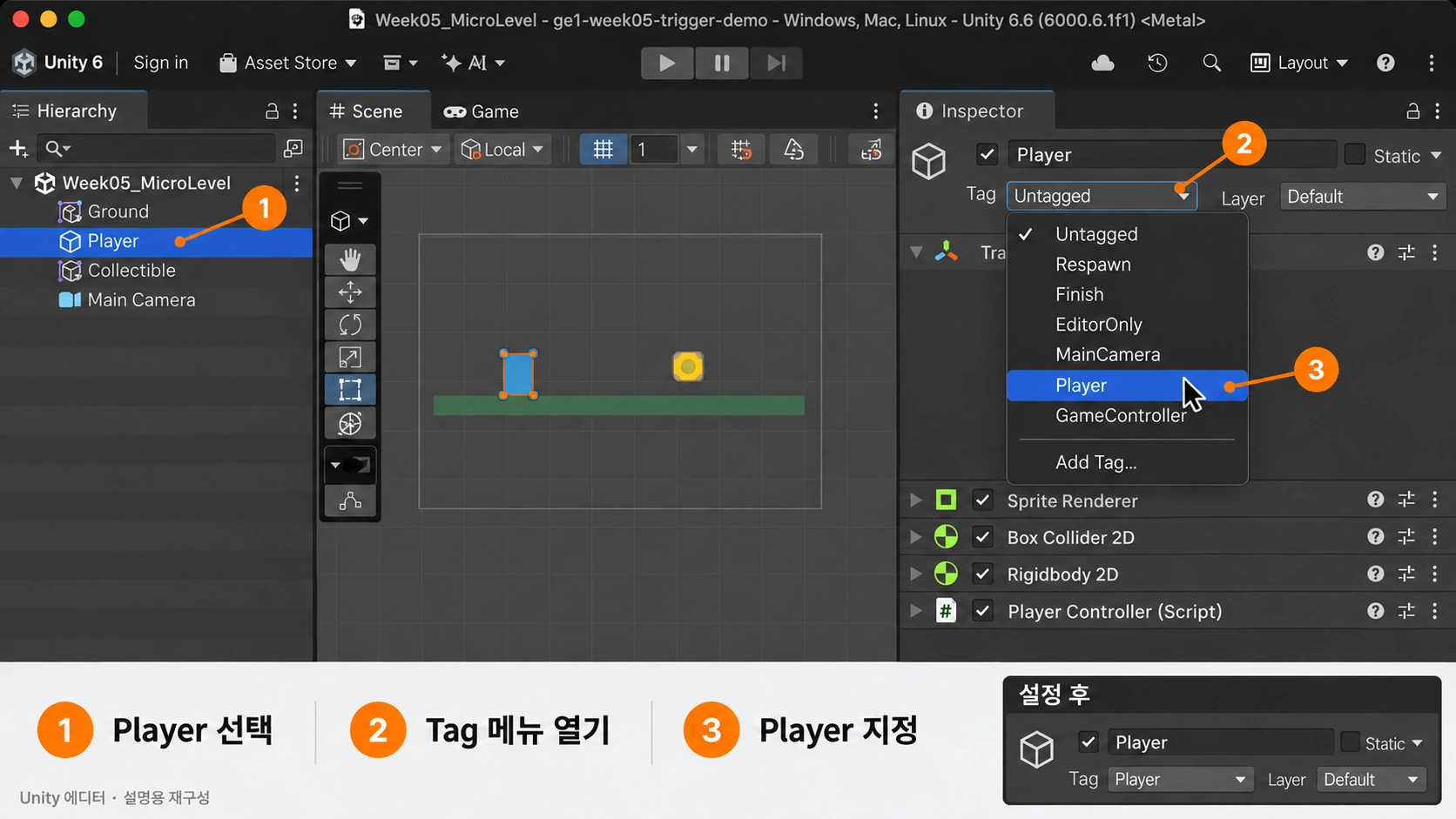
Task: Choose GameController tag option
Action: pos(1127,416)
